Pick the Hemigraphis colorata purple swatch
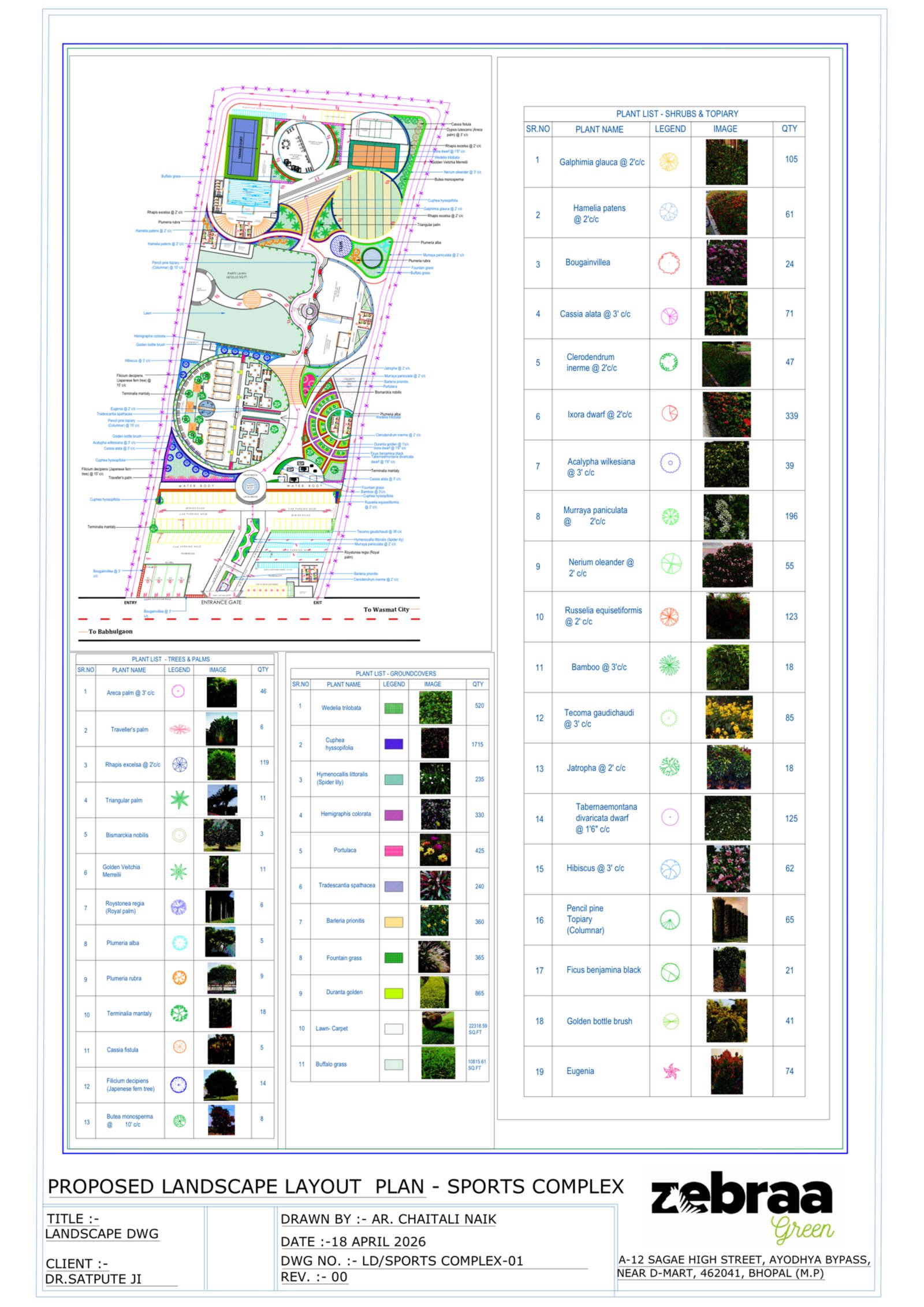This screenshot has width=924, height=1307. click(394, 815)
